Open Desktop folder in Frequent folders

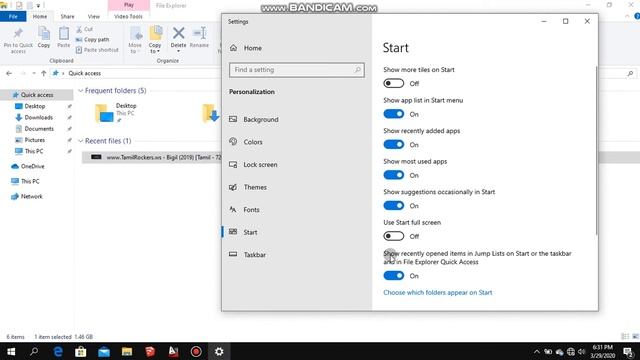point(116,113)
